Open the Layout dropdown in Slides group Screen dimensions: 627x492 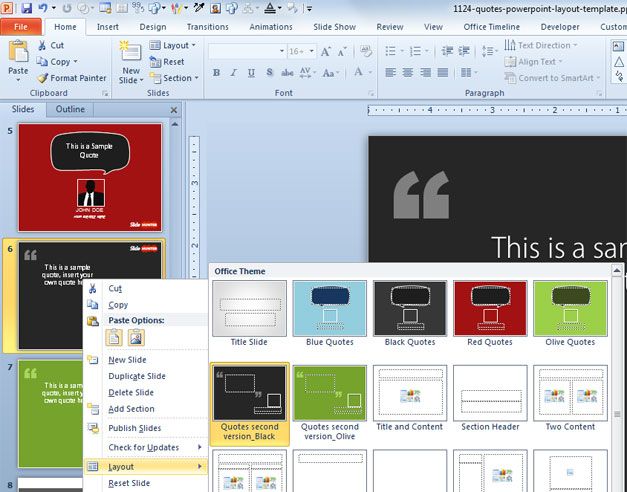[173, 45]
